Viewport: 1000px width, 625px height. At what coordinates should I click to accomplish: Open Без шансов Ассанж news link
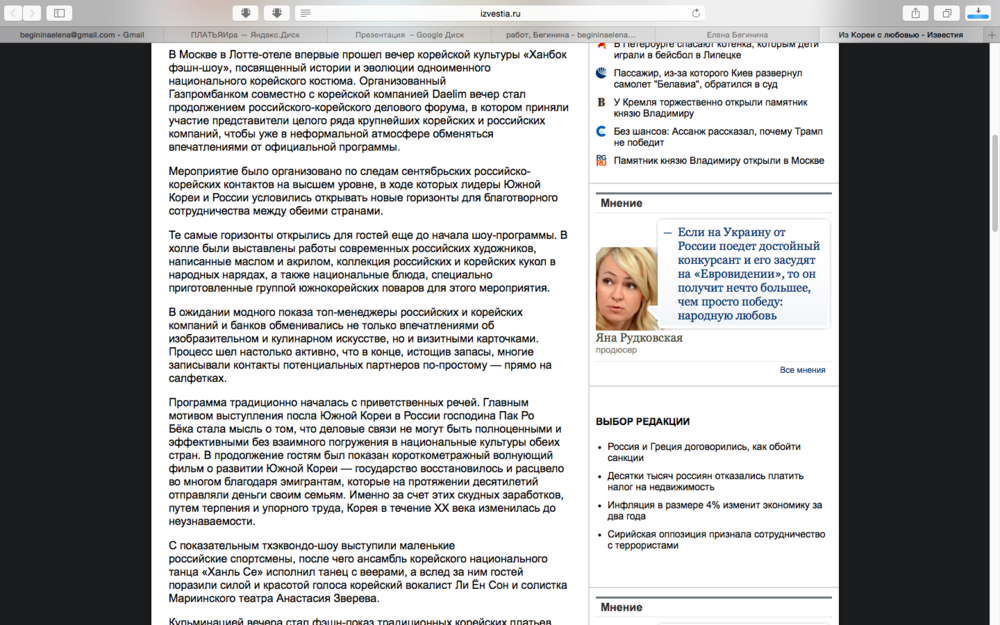point(718,137)
